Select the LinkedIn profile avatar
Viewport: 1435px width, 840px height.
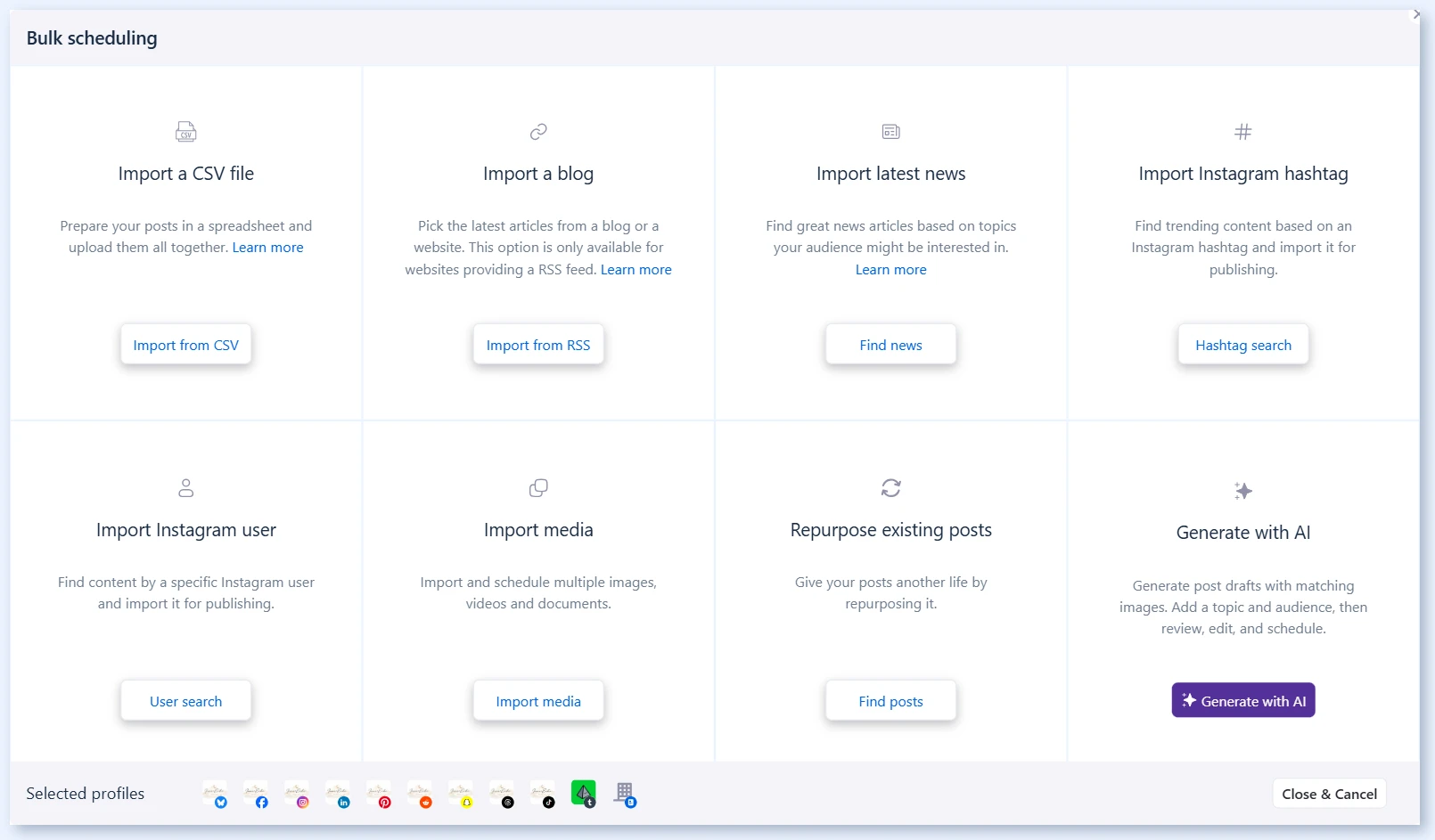tap(338, 793)
